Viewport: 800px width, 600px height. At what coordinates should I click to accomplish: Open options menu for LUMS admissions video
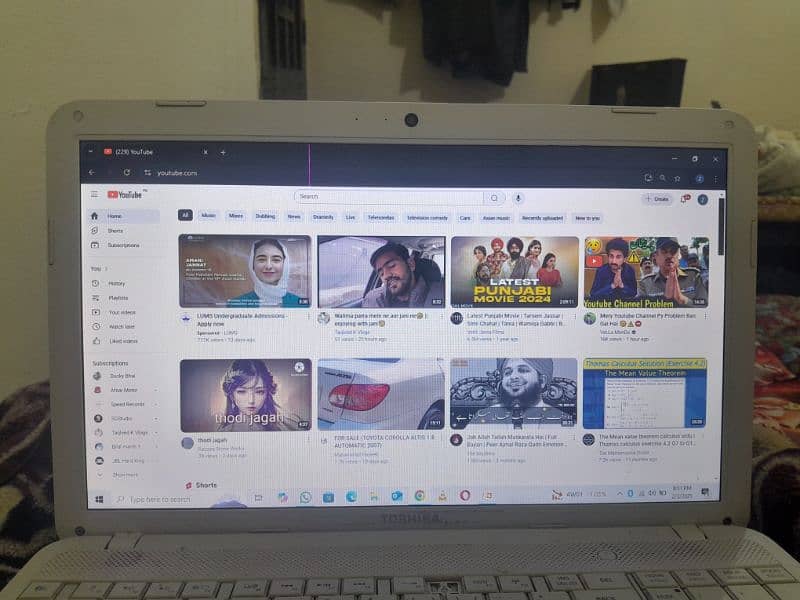click(x=308, y=316)
